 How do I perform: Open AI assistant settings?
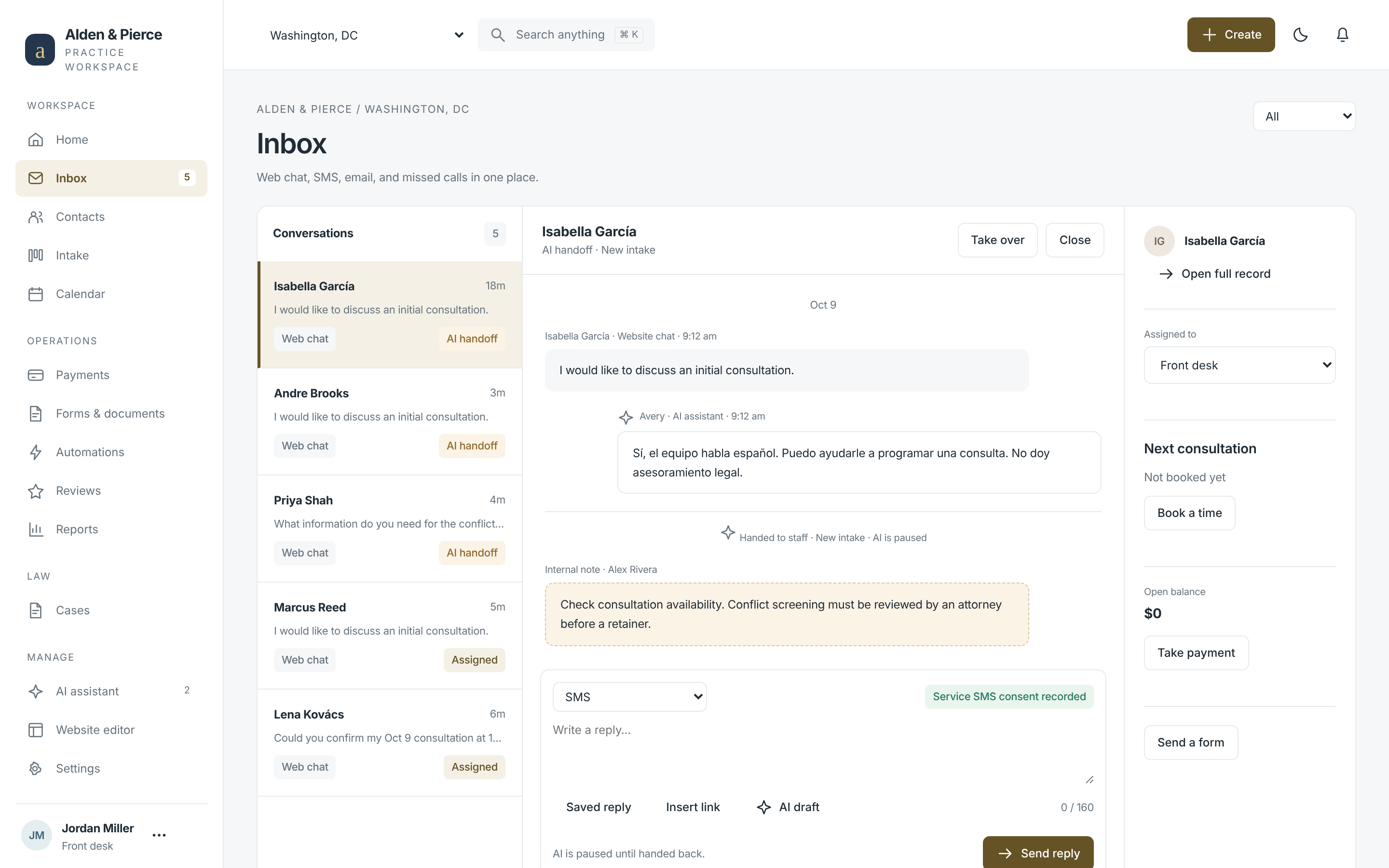coord(111,691)
